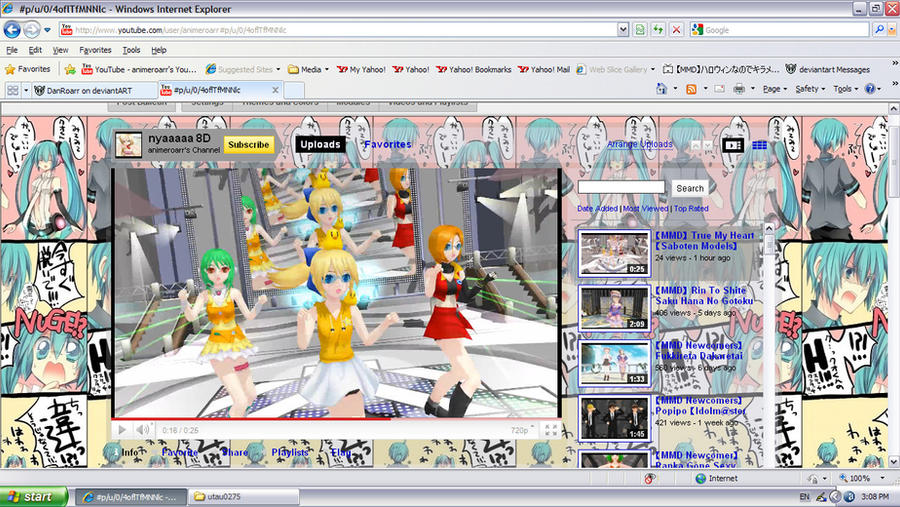Switch to DanRoarr on deviantART tab
The height and width of the screenshot is (507, 900).
point(95,90)
